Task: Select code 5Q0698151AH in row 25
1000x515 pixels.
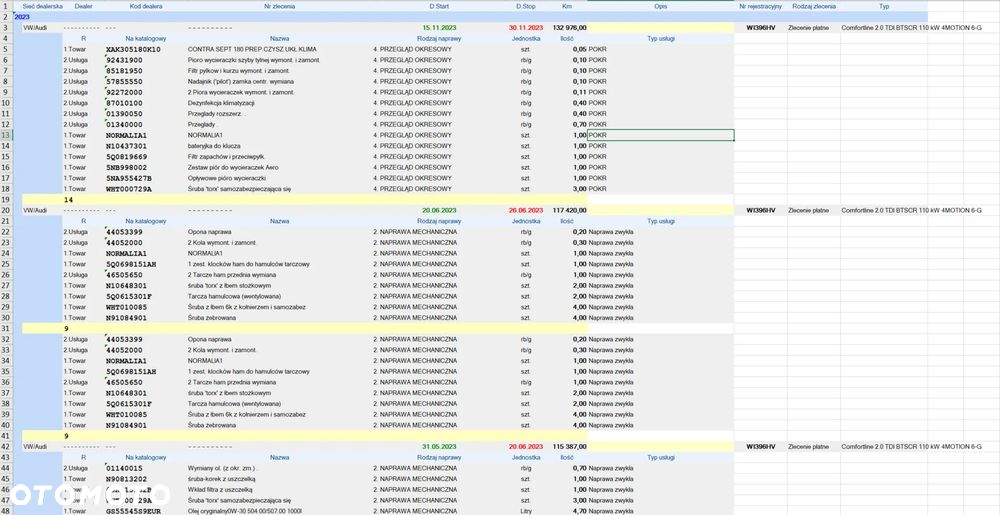Action: [131, 264]
